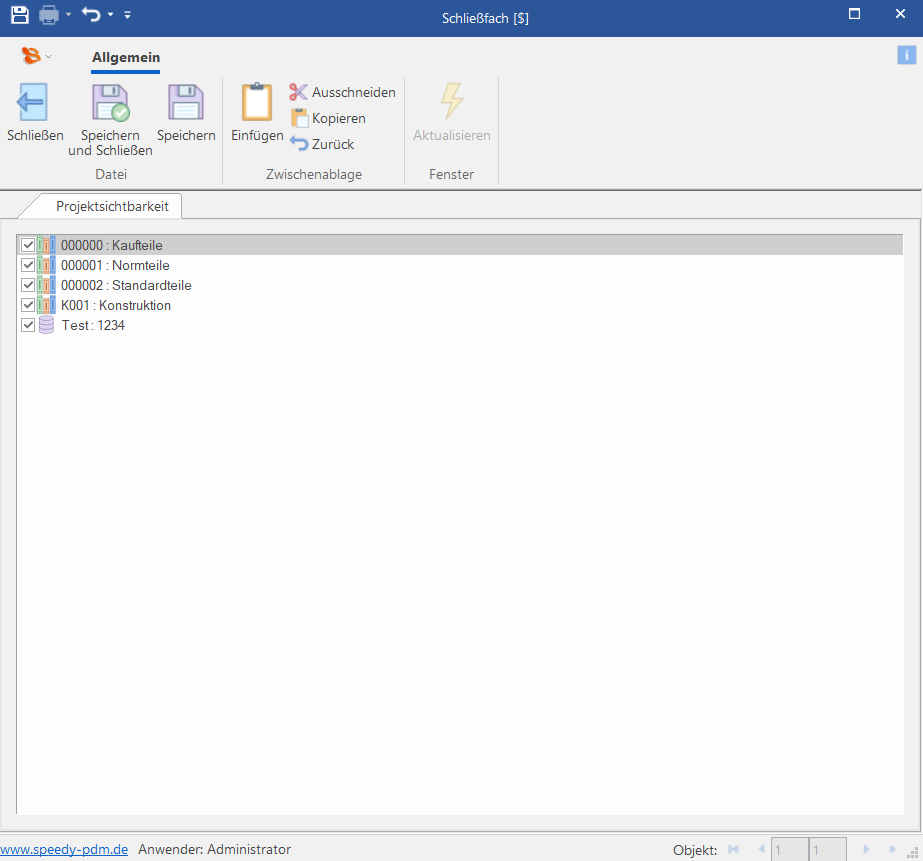Open the print dropdown arrow in title bar

coord(69,16)
